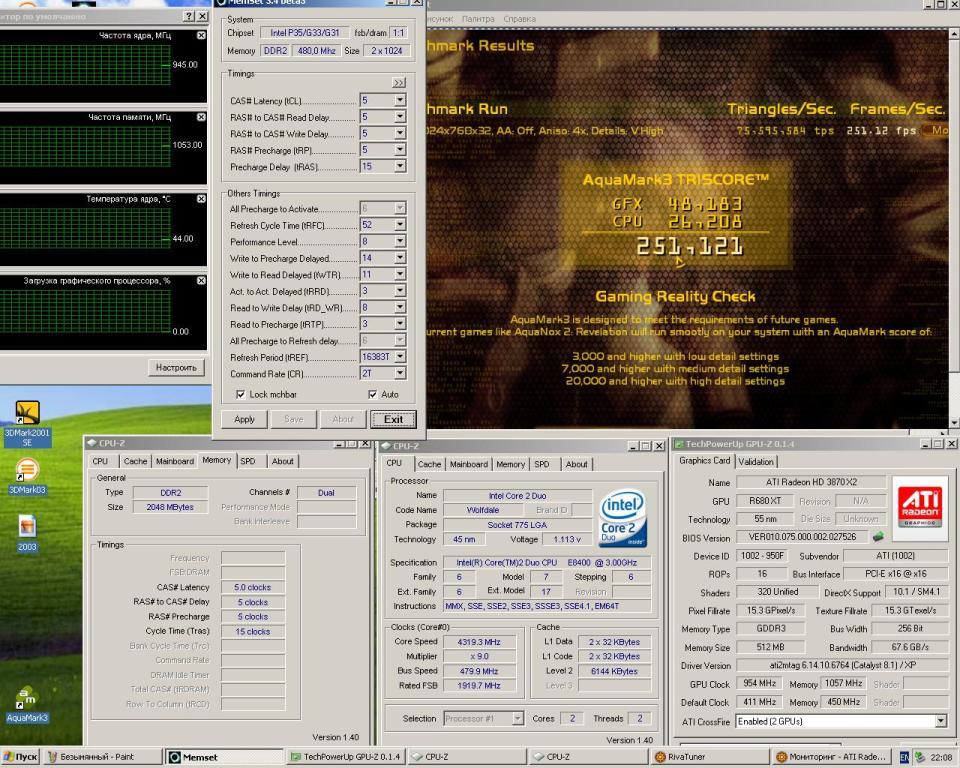Open the CAS# Latency (tCL) dropdown
Screen dimensions: 960x768
coord(400,100)
